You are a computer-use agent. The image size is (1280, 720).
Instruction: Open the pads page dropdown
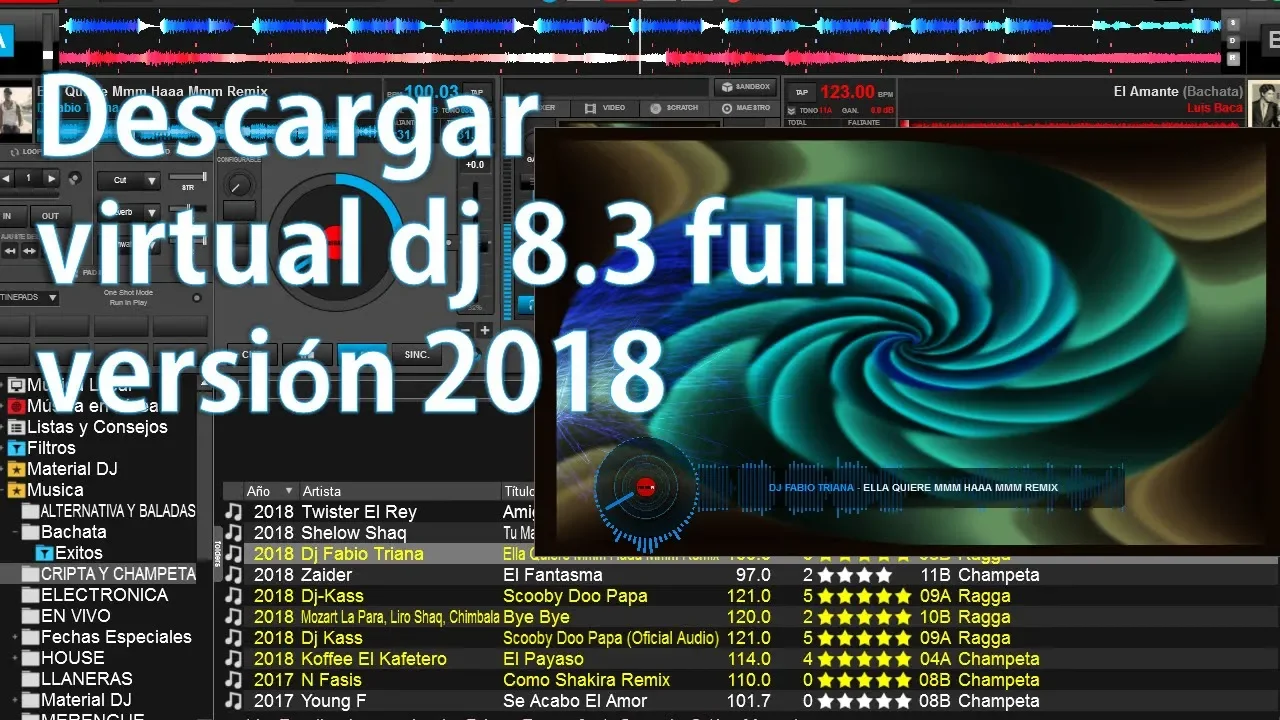pos(28,297)
